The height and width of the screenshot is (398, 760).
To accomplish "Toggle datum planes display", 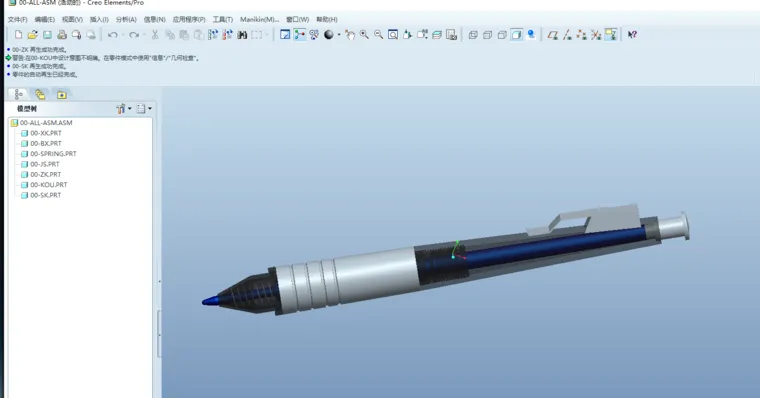I will point(553,35).
